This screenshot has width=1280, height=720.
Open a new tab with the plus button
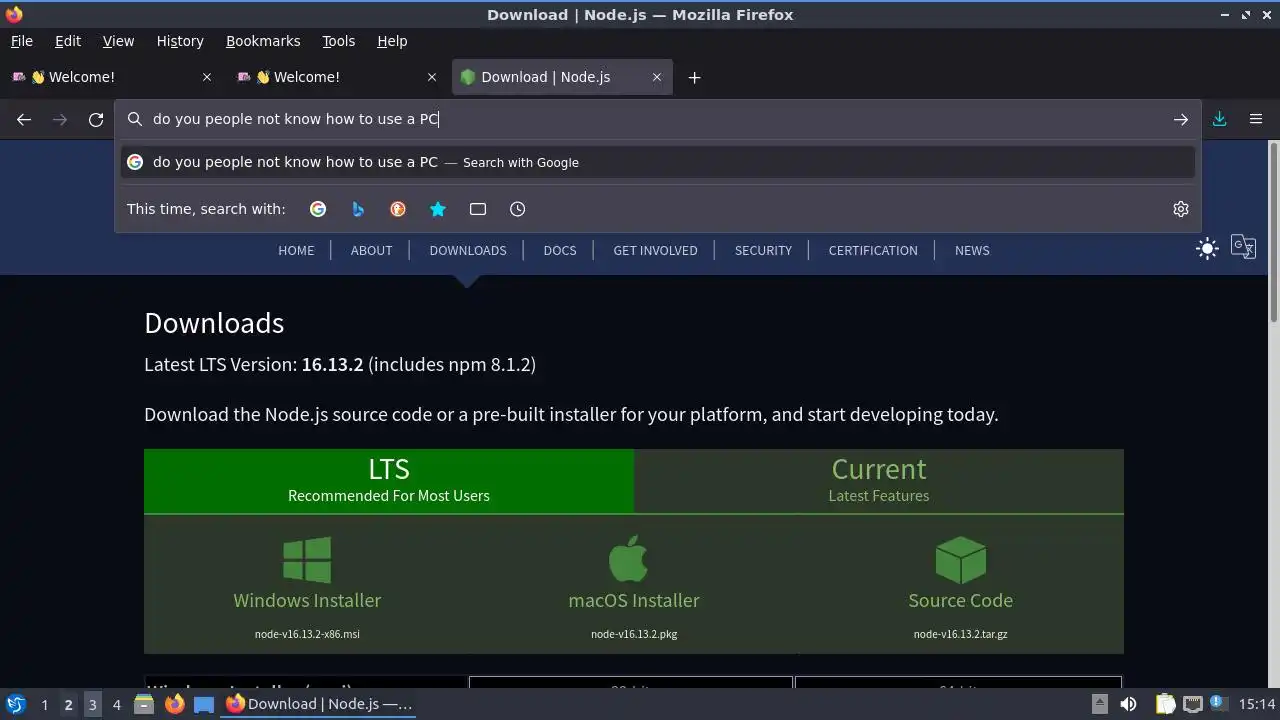(x=694, y=77)
